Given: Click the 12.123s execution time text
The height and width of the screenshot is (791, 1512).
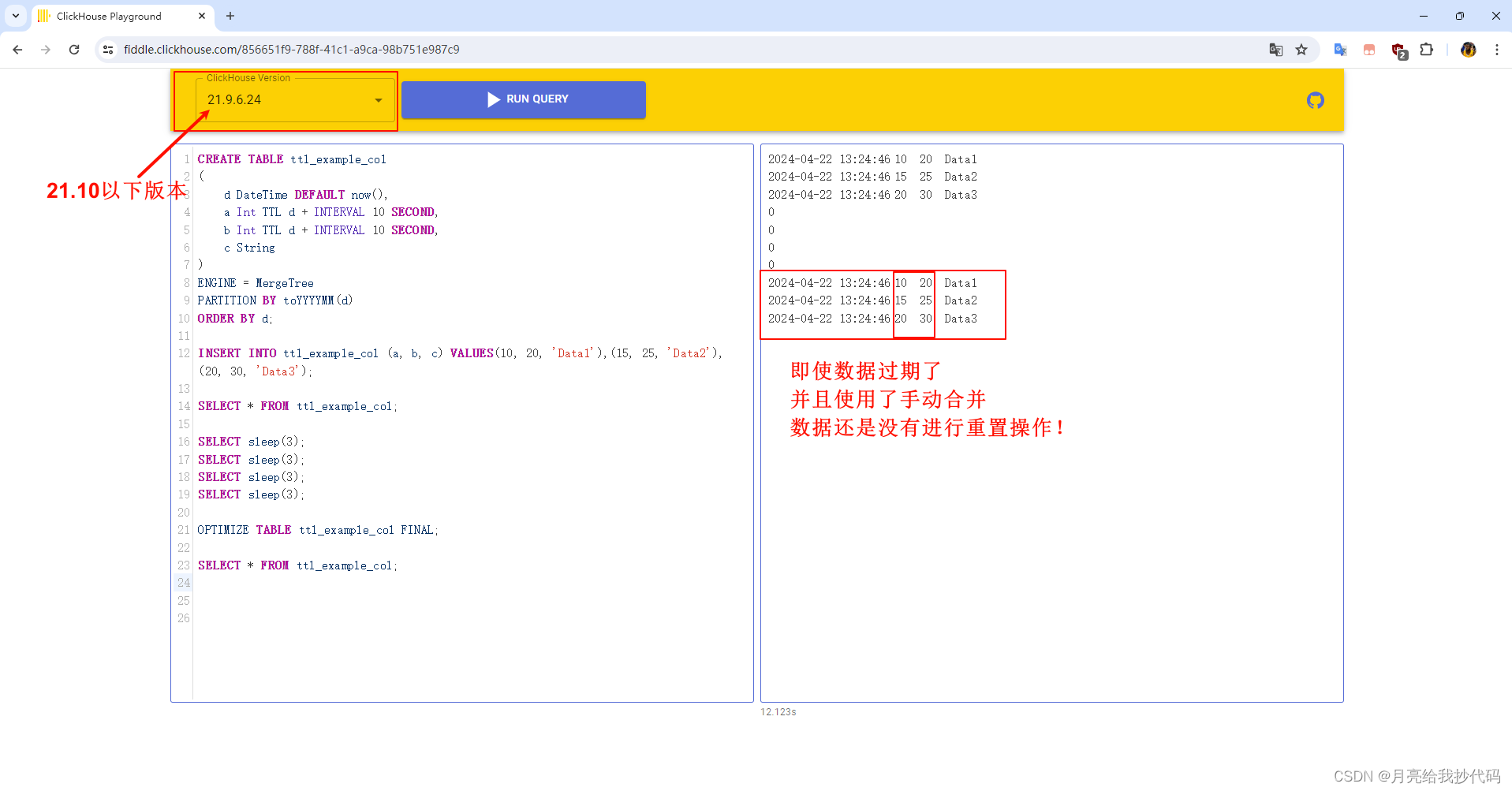Looking at the screenshot, I should 778,712.
